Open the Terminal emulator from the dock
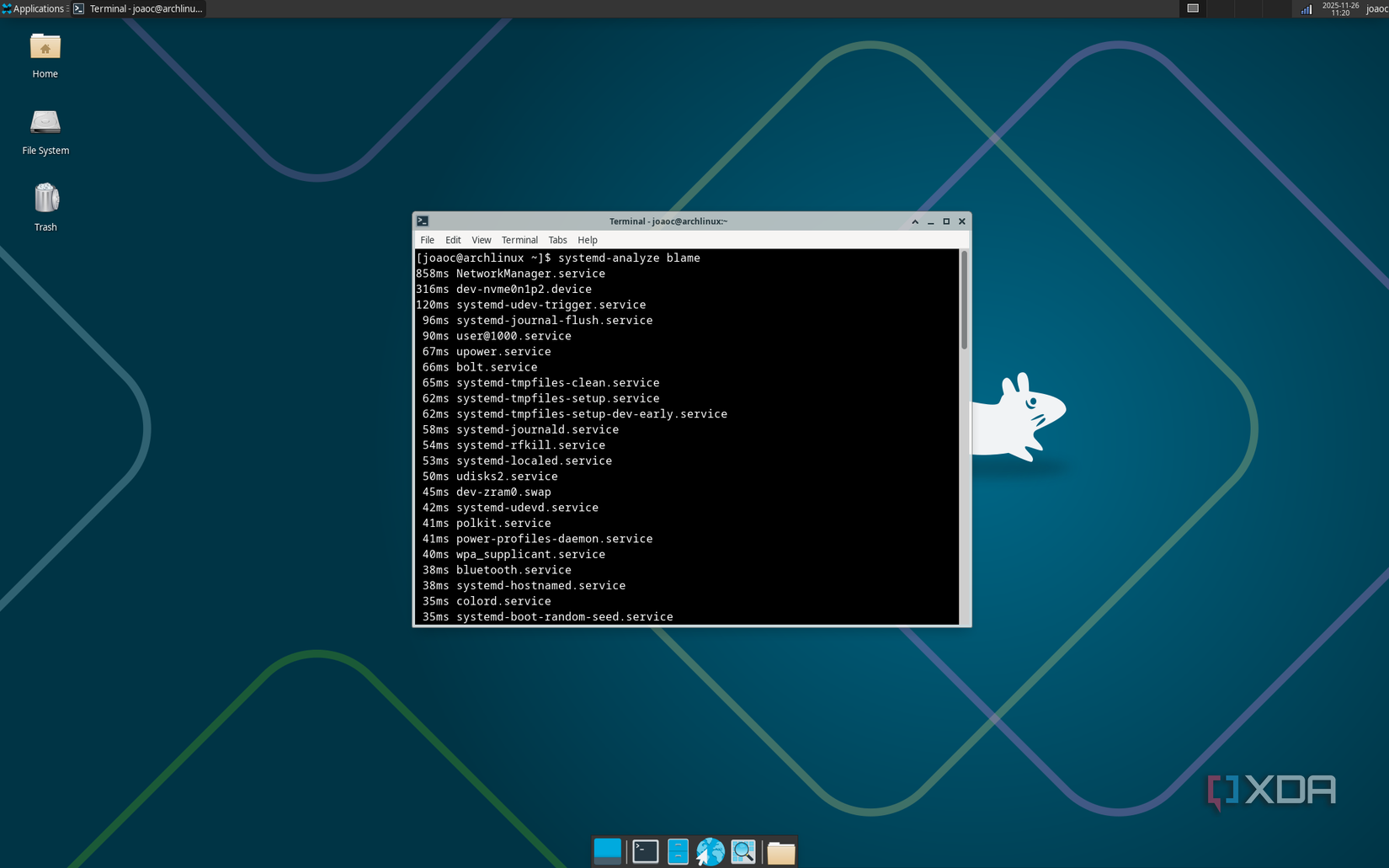This screenshot has width=1389, height=868. (x=645, y=851)
